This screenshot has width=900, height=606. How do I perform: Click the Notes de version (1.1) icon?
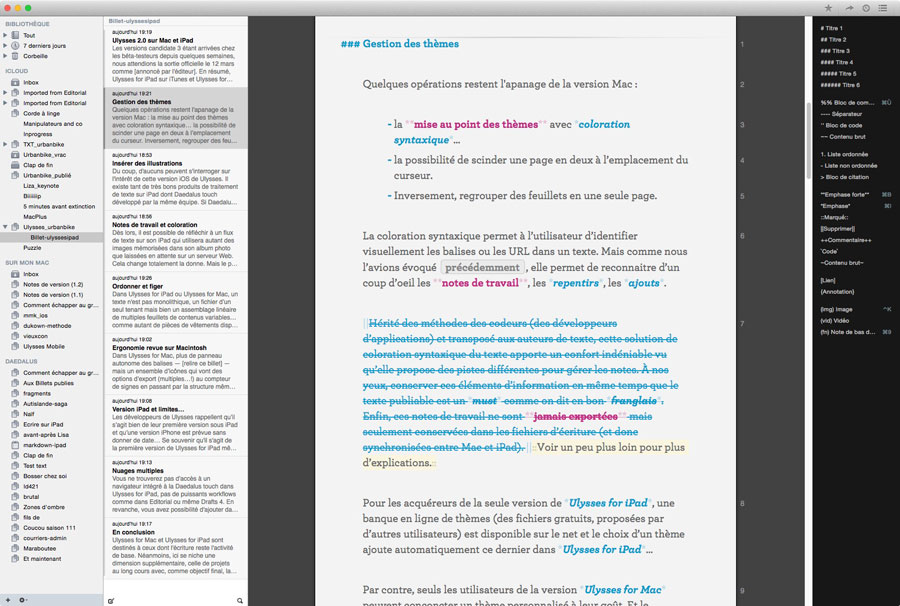pos(15,295)
